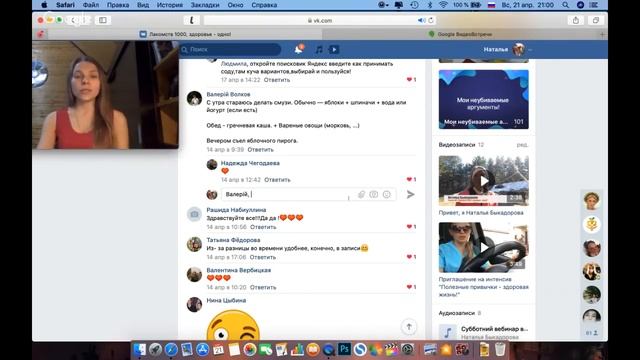Toggle the Safari sidebar button
Viewport: 640px width, 360px height.
[x=102, y=20]
